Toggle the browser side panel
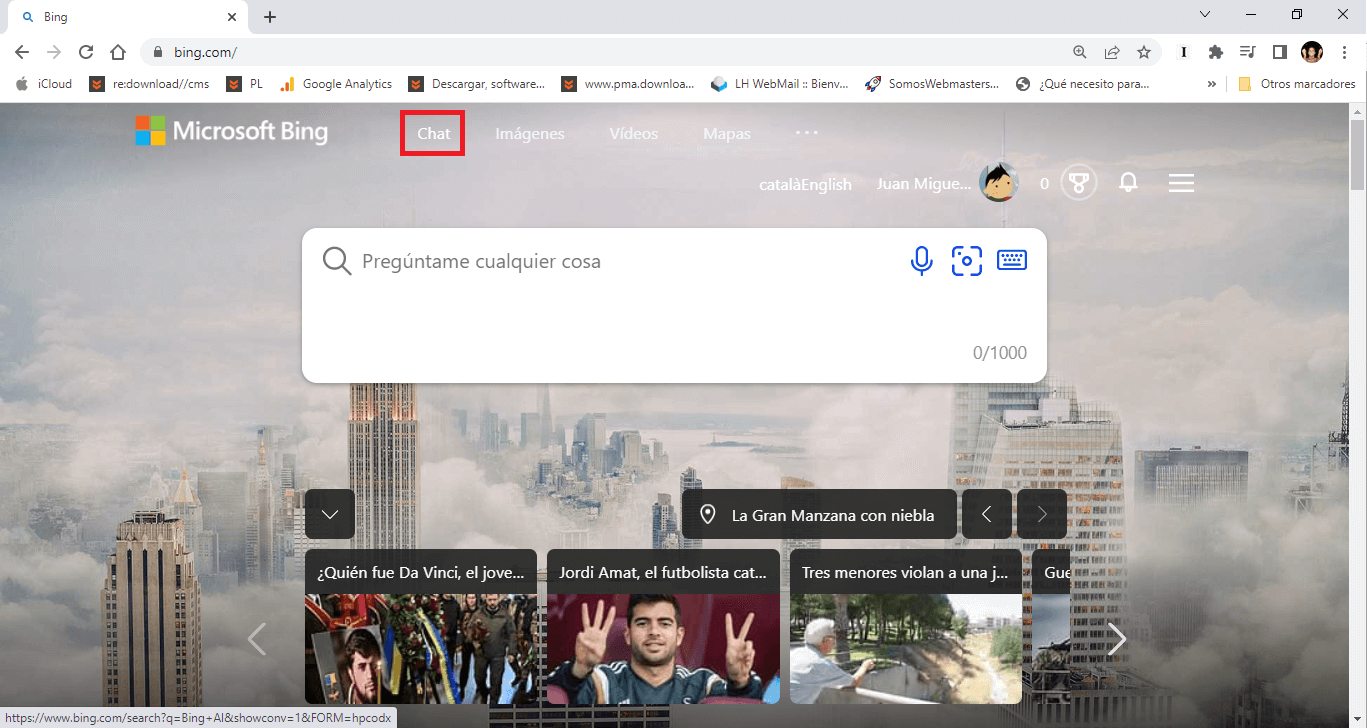 tap(1279, 52)
